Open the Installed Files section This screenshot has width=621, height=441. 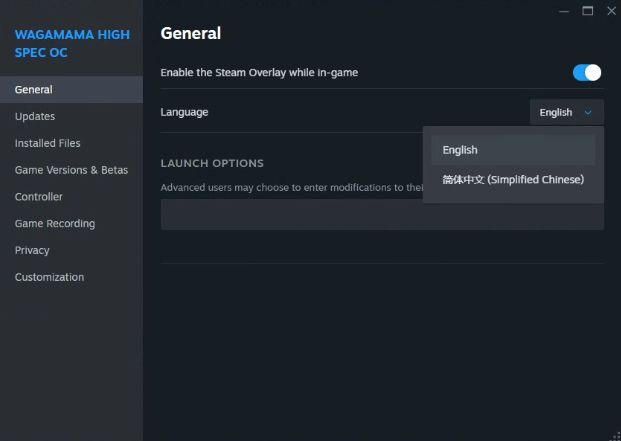tap(48, 143)
